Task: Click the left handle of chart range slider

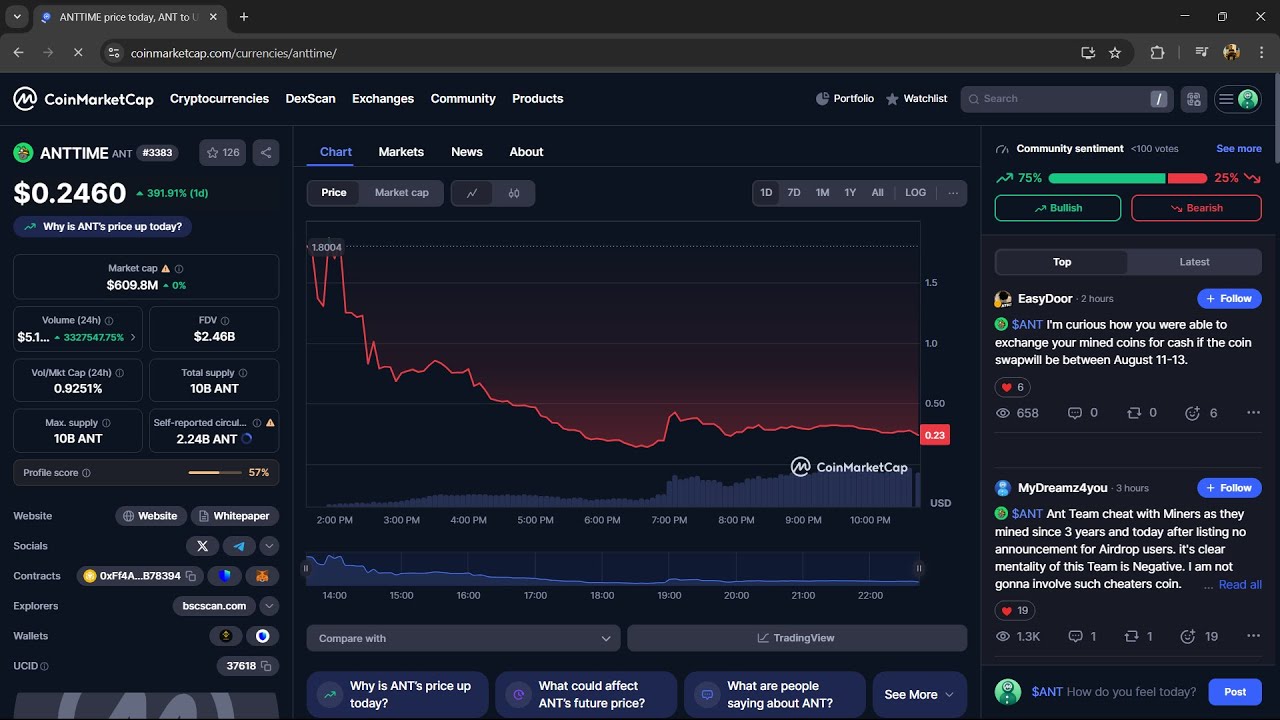Action: [x=307, y=569]
